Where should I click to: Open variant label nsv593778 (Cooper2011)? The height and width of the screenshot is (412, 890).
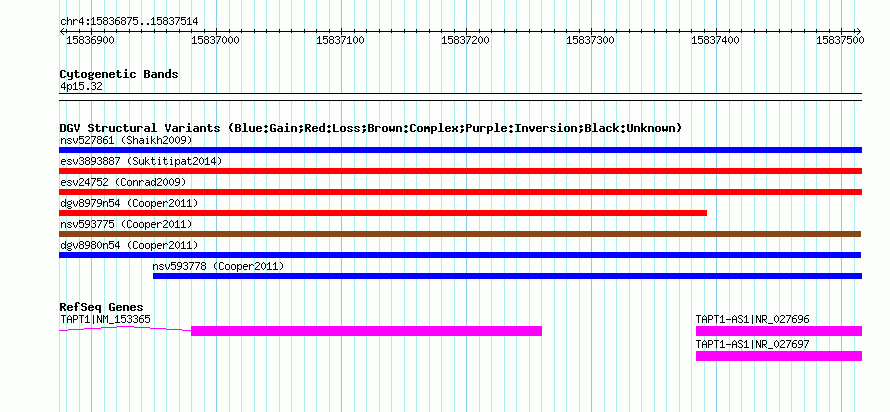[x=219, y=266]
